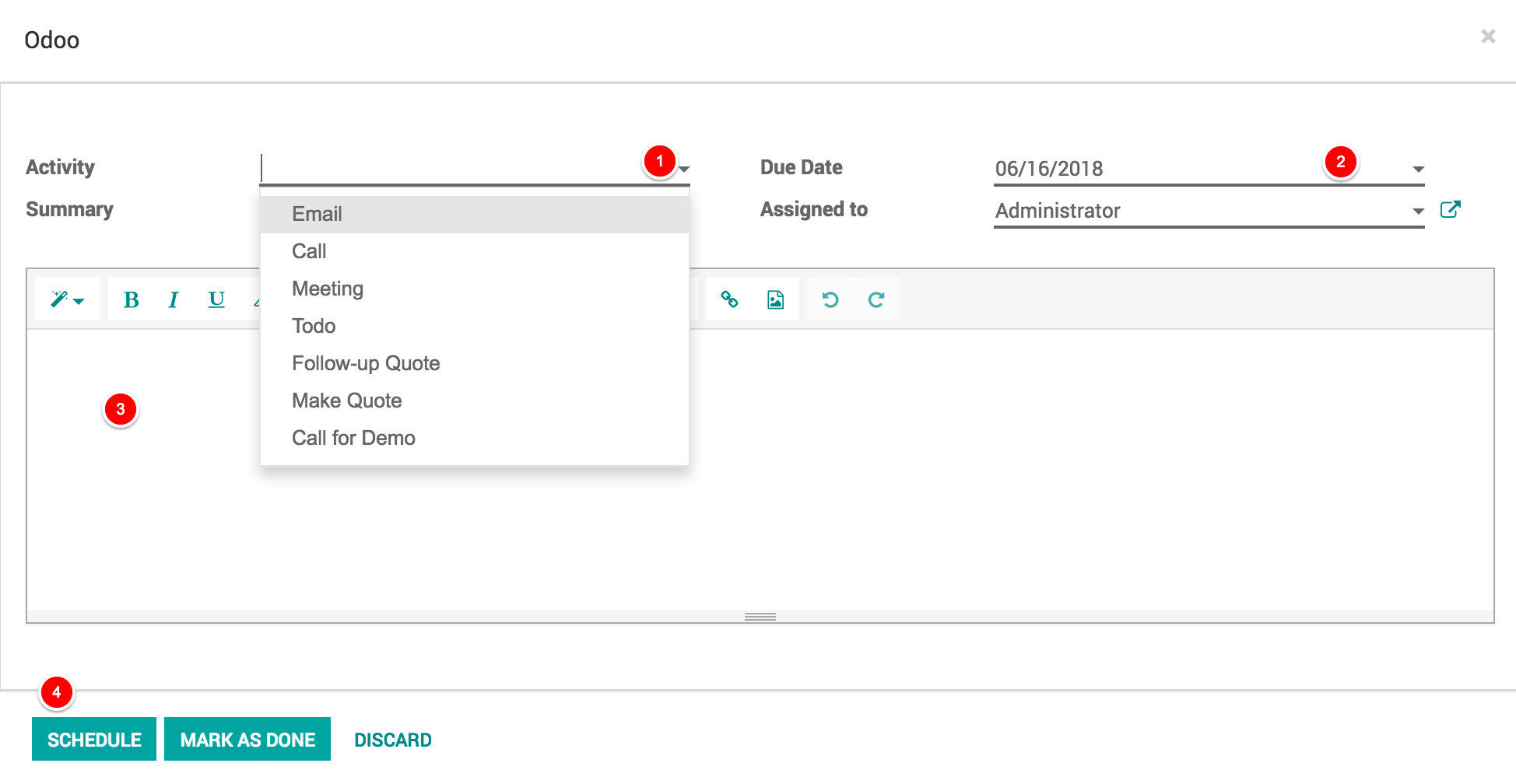1516x784 pixels.
Task: Grab the editor resize handle bar
Action: pos(760,617)
